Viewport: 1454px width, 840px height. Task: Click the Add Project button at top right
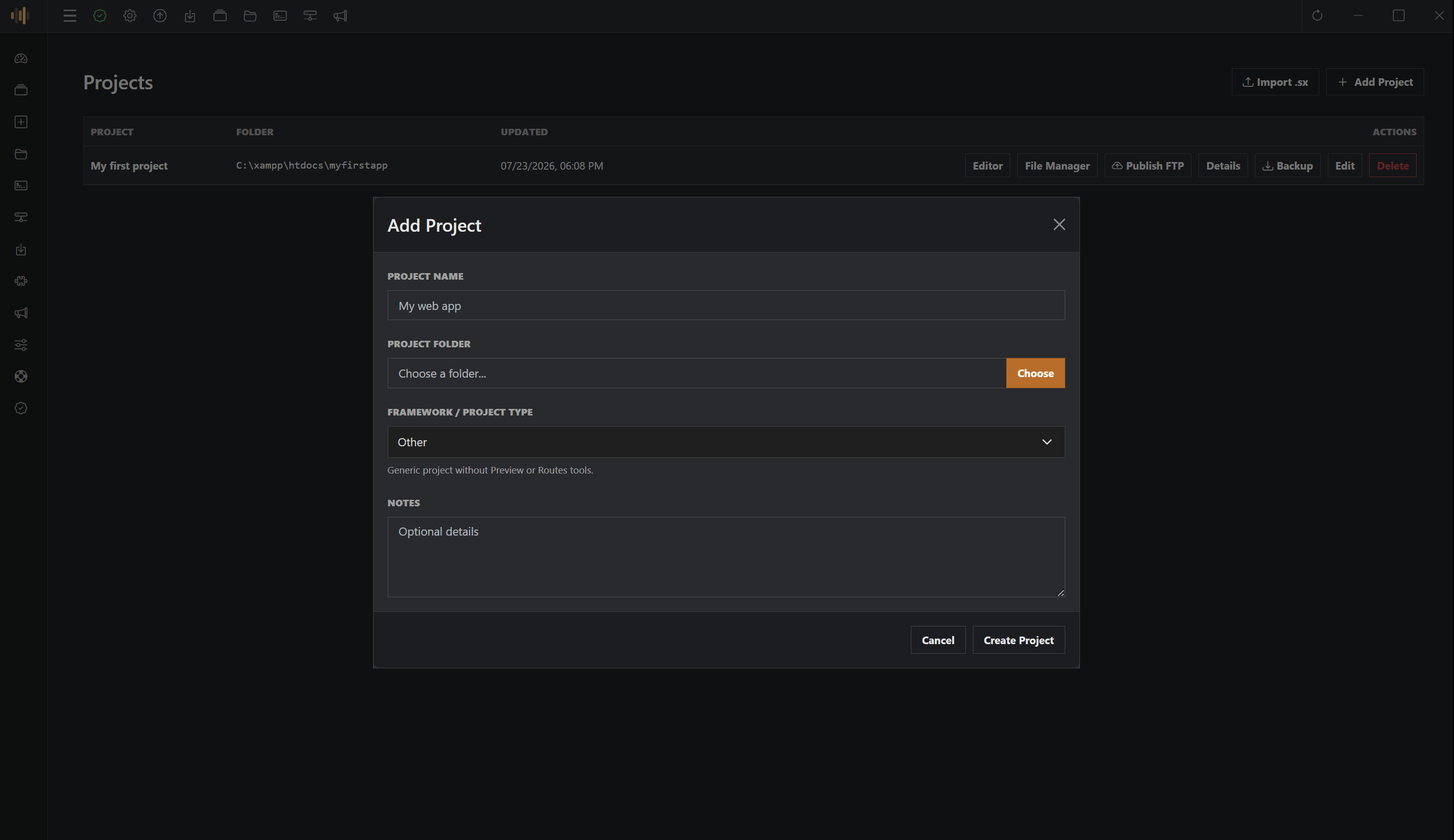(x=1375, y=82)
